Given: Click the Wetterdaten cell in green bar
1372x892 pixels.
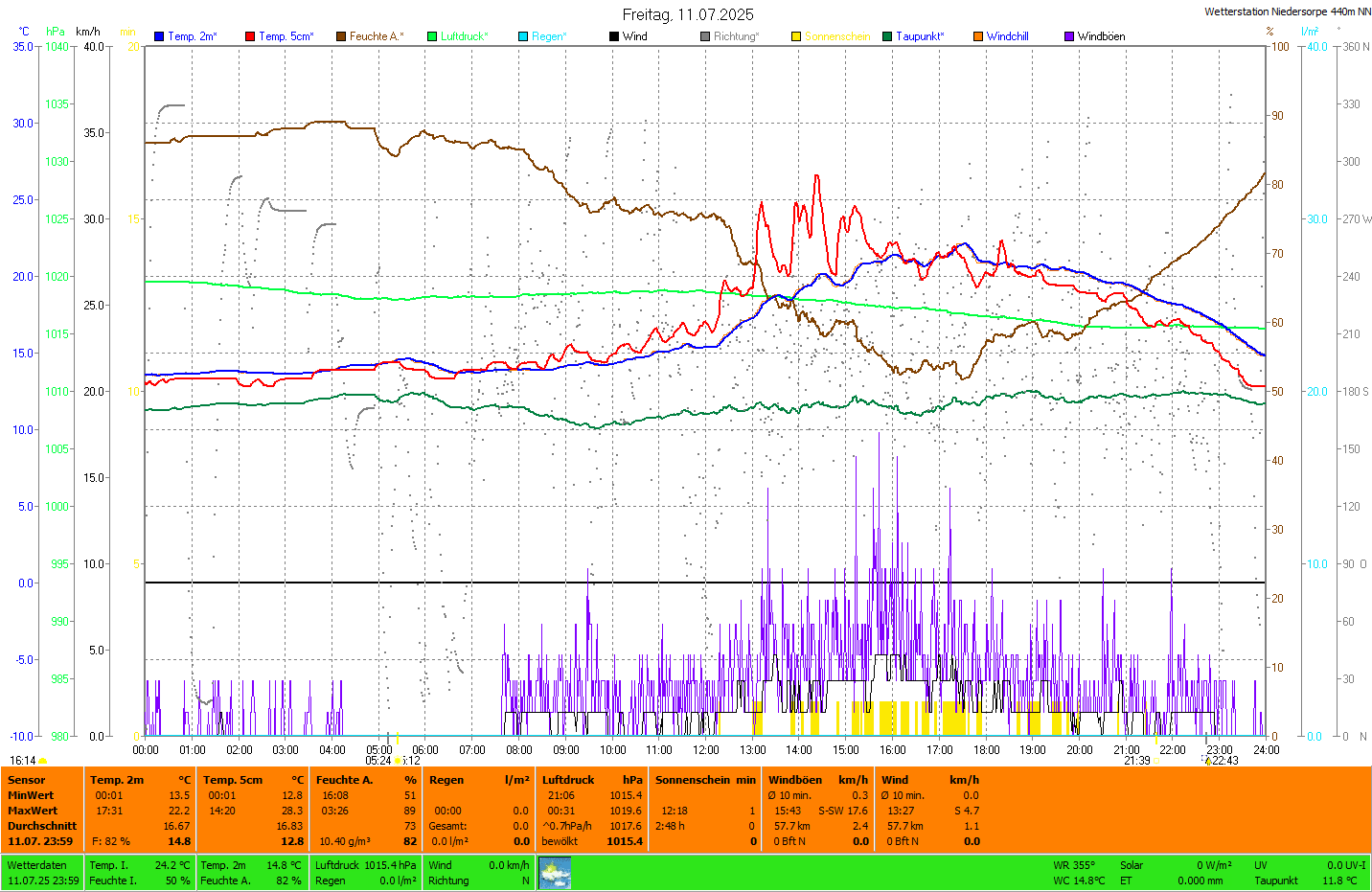Looking at the screenshot, I should click(37, 865).
